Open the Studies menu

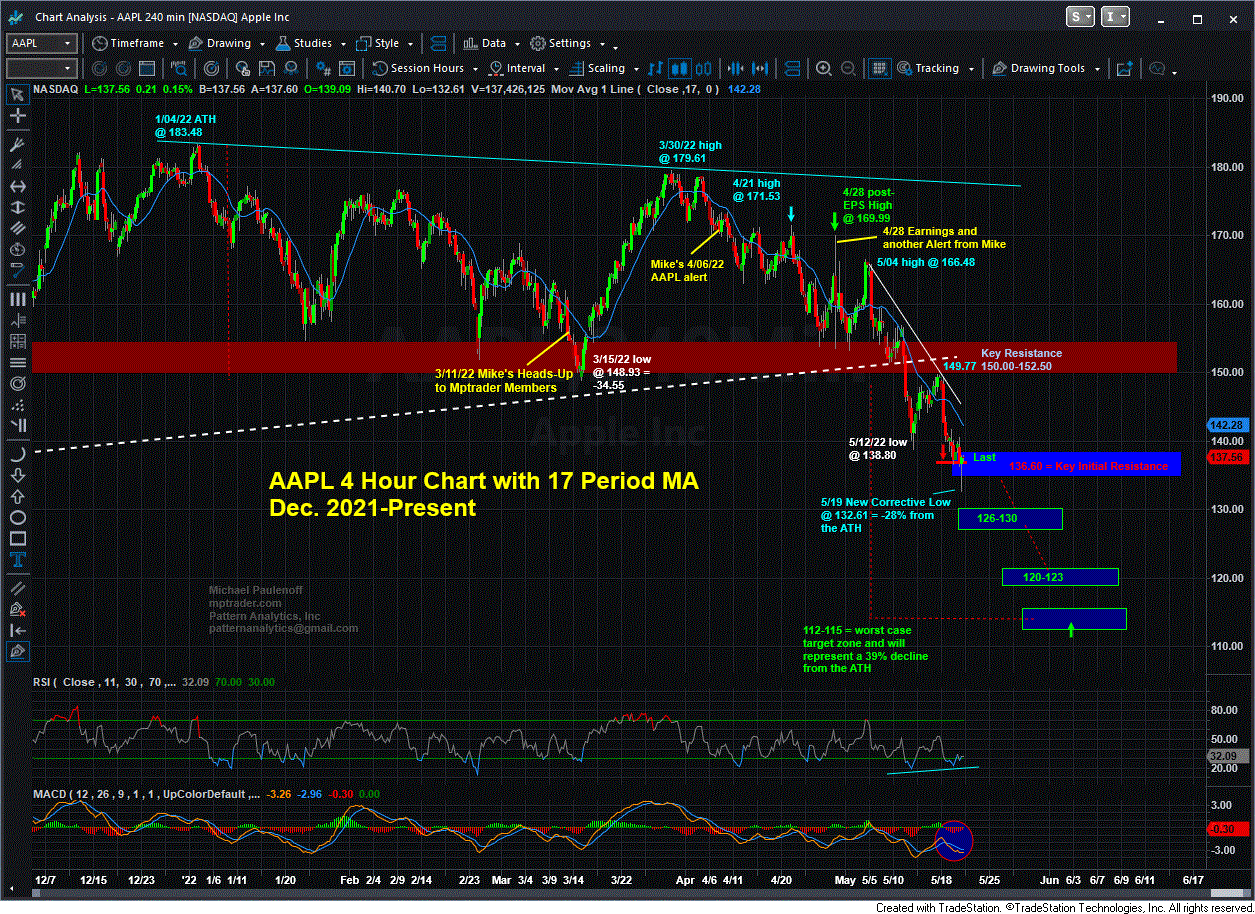point(304,43)
